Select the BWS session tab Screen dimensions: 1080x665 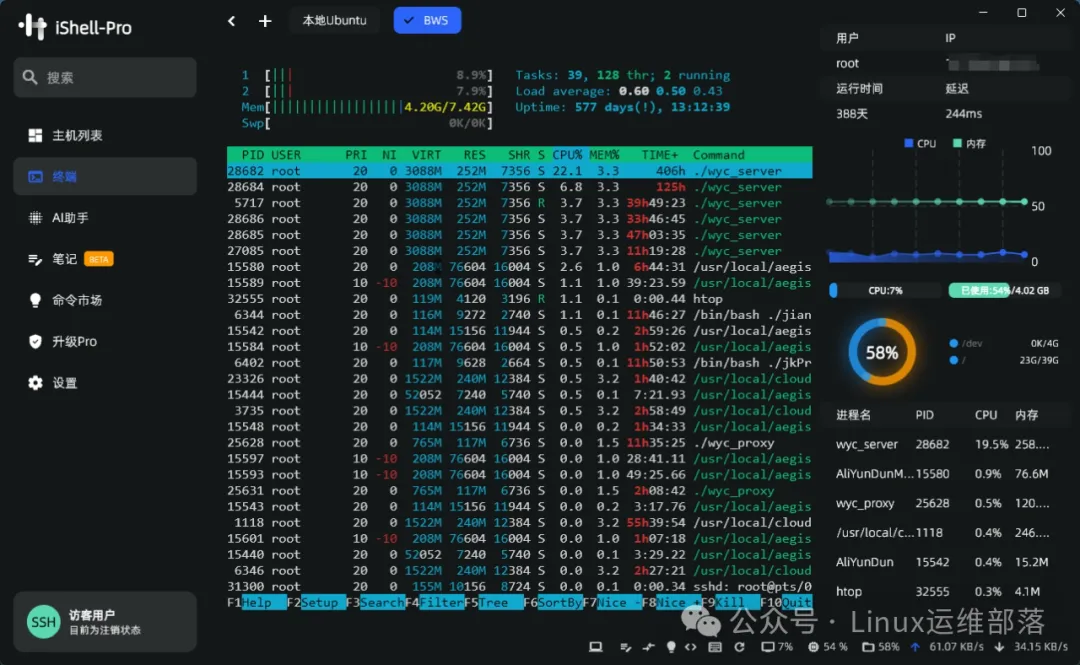(x=427, y=21)
